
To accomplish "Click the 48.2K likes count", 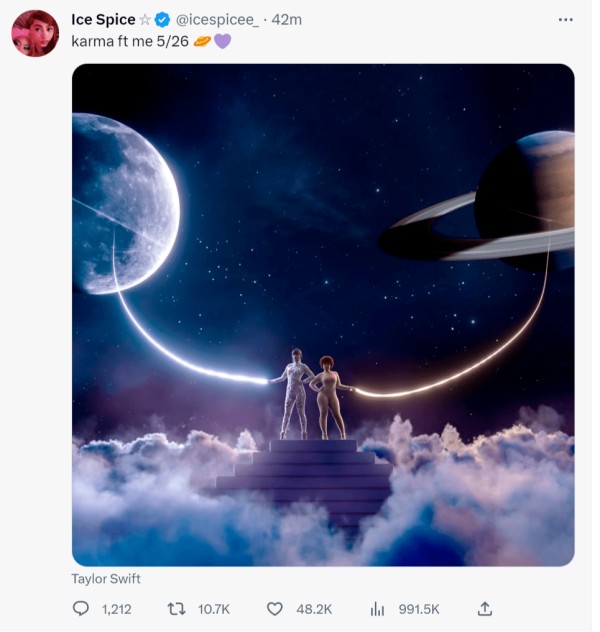I will pos(314,608).
